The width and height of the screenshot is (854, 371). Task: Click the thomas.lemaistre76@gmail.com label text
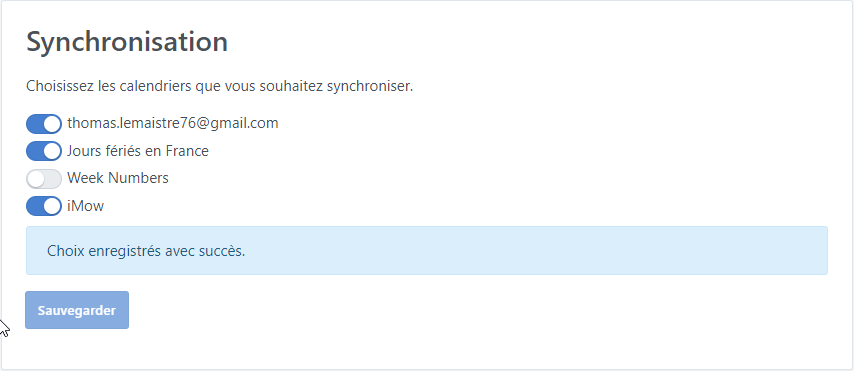(x=173, y=123)
